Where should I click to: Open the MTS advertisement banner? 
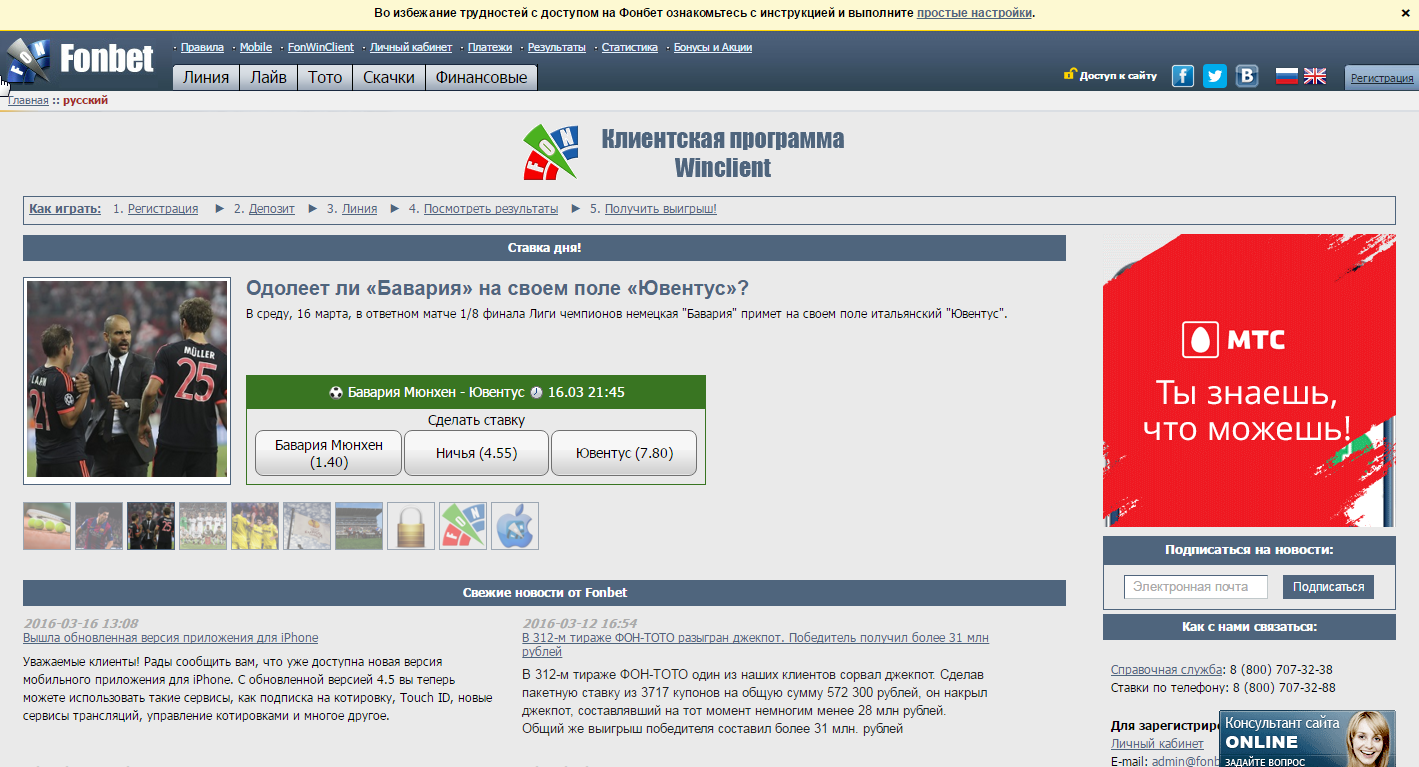coord(1249,380)
